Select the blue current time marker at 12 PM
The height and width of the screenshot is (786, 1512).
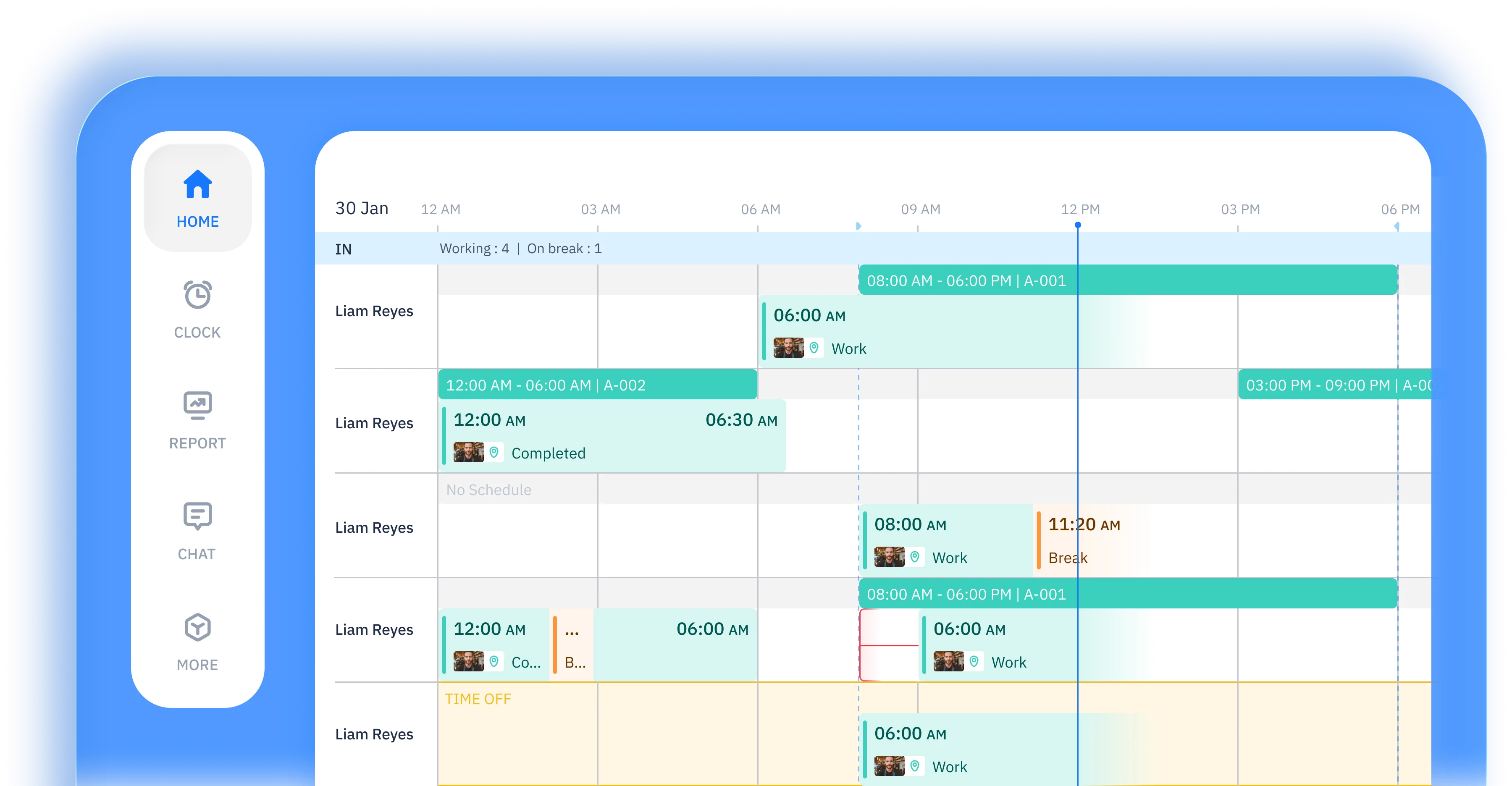(x=1078, y=225)
